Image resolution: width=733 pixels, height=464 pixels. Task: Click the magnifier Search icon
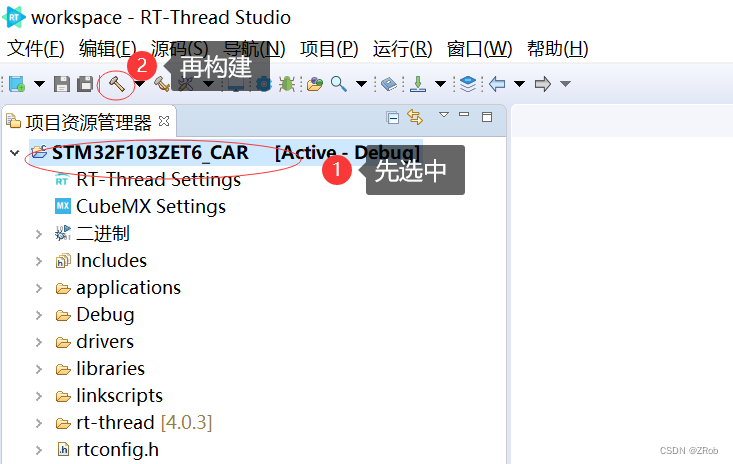338,84
